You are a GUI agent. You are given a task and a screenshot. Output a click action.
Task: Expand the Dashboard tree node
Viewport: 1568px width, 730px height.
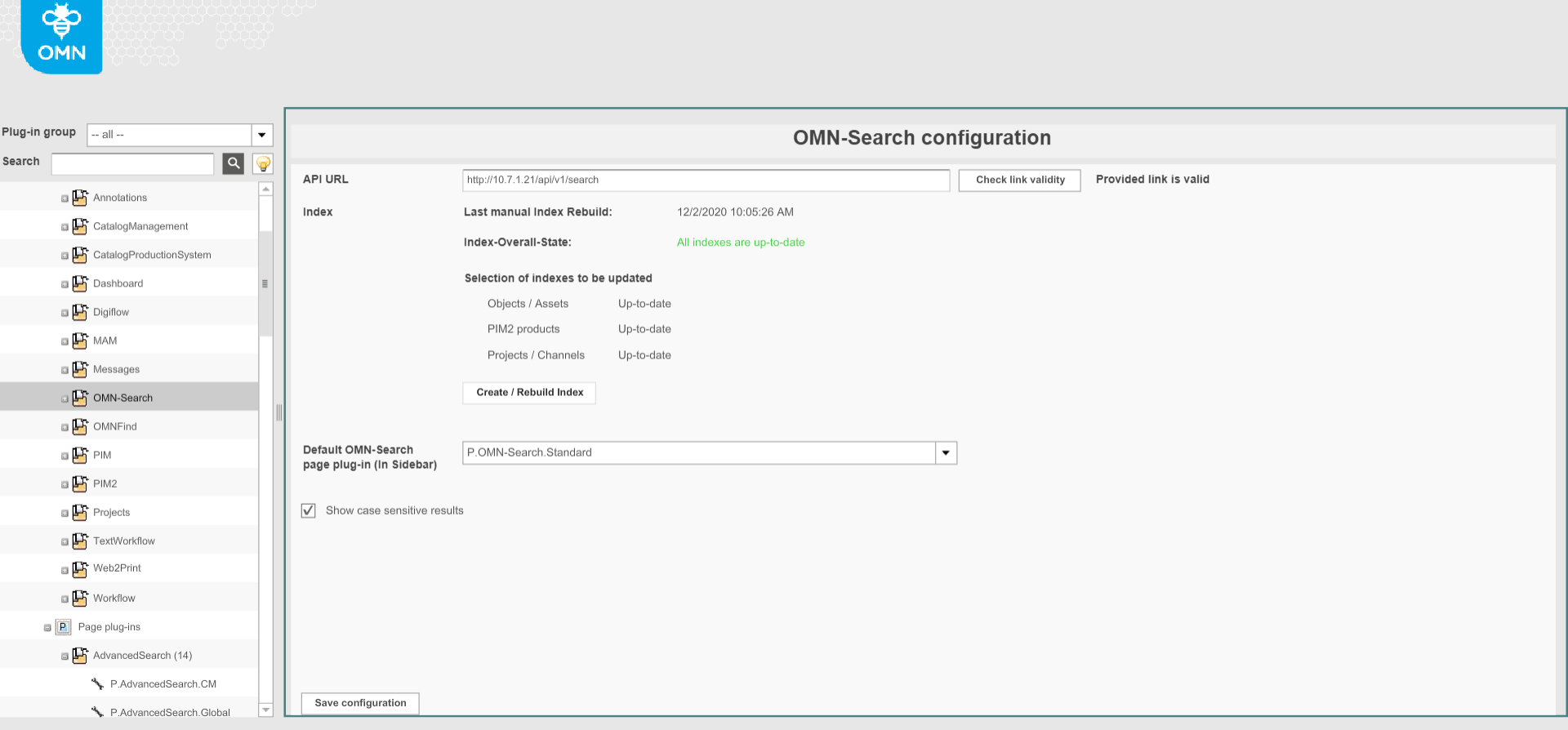65,284
